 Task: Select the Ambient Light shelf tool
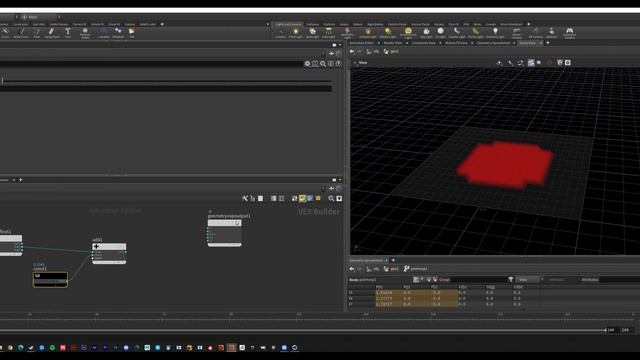coord(495,33)
